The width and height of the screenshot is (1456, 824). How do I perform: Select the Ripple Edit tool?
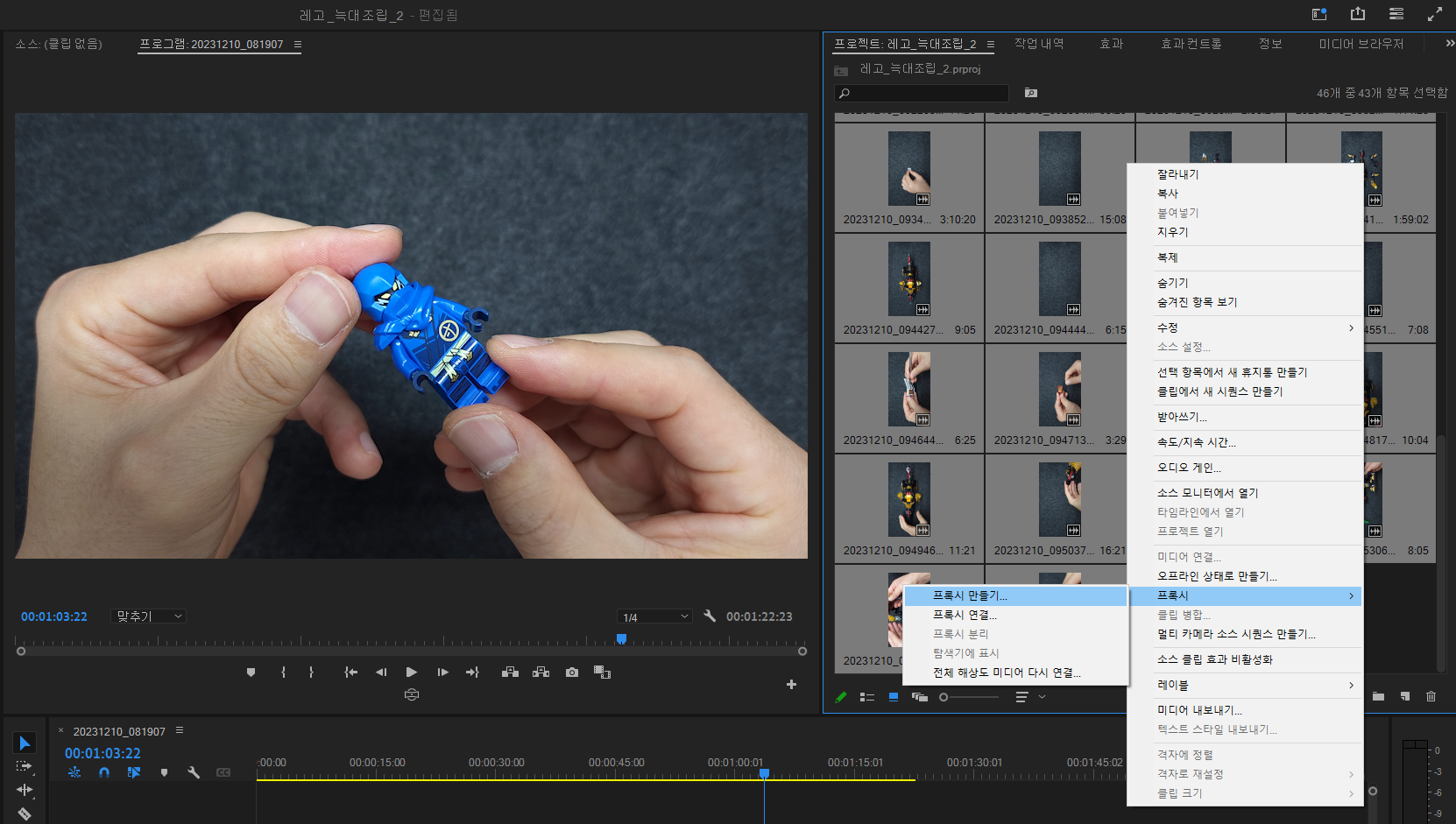(25, 790)
